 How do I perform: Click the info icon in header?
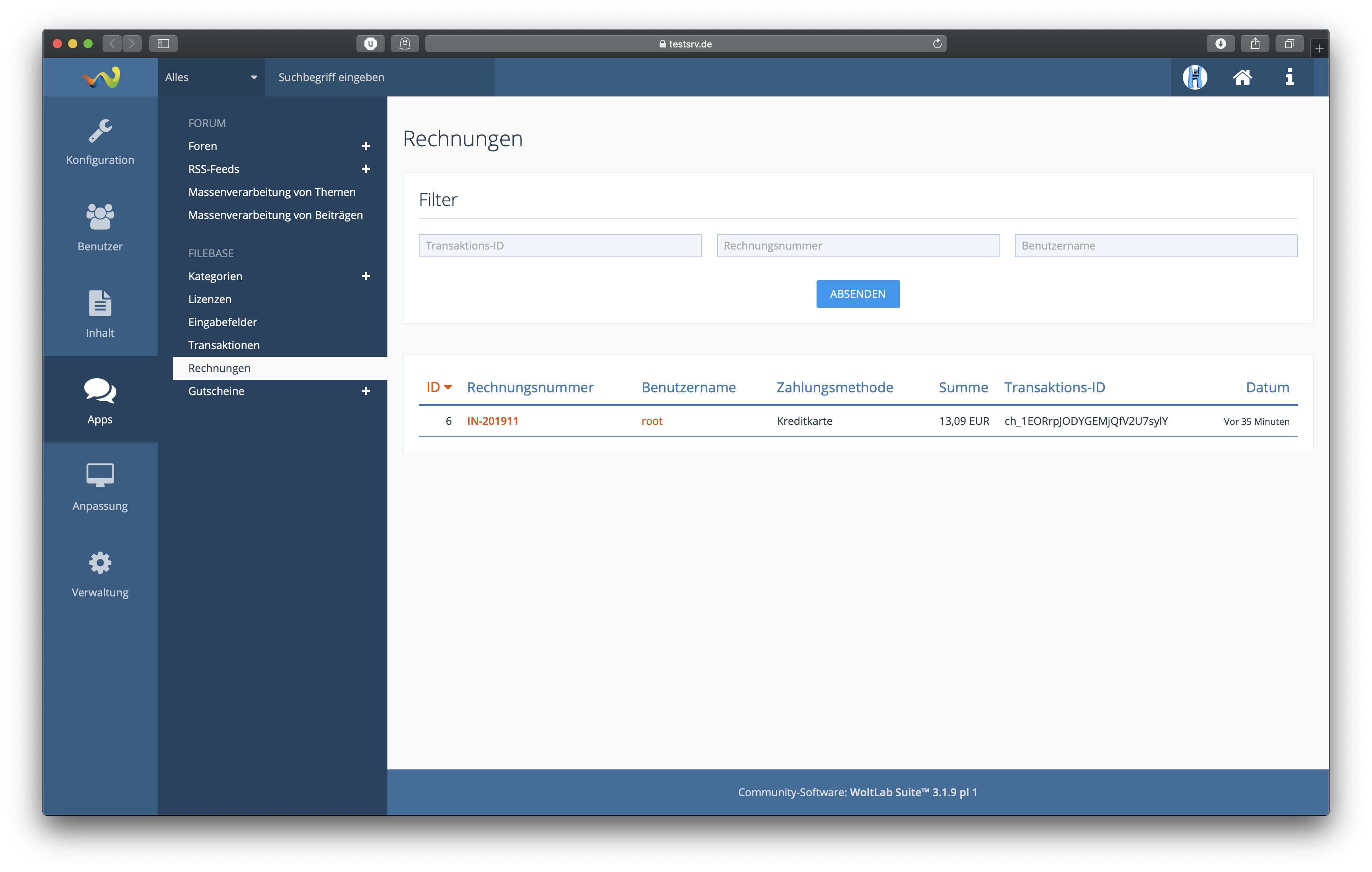tap(1289, 77)
